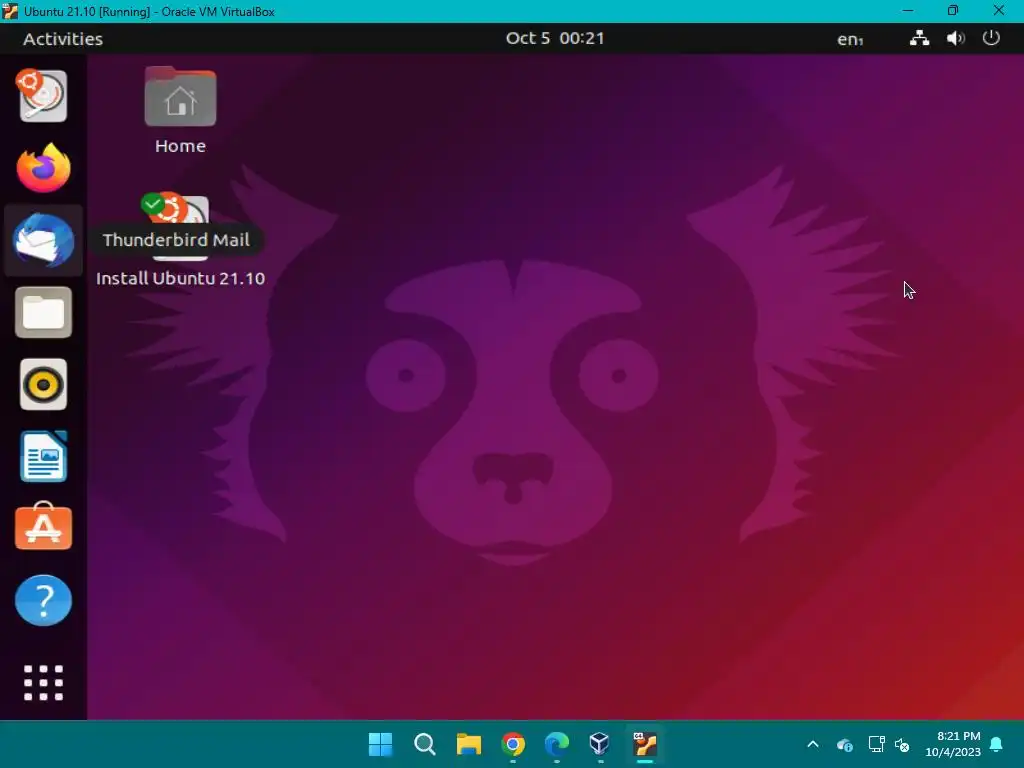Open the Home folder on desktop
The height and width of the screenshot is (768, 1024).
180,97
